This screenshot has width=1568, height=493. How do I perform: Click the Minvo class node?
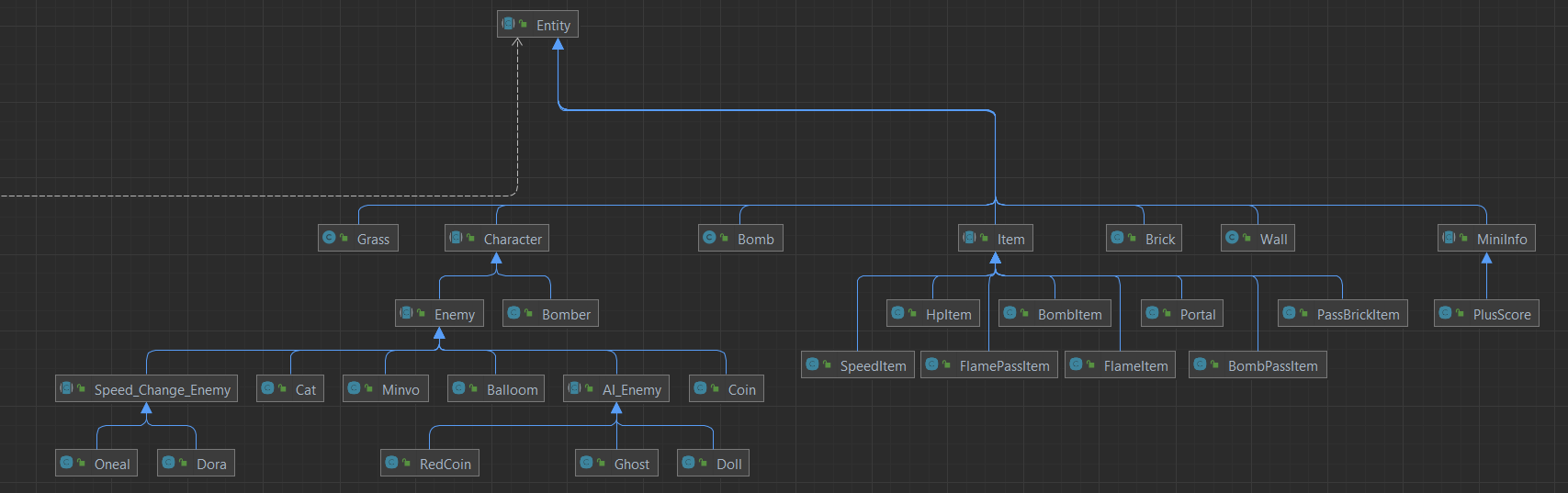[x=386, y=388]
